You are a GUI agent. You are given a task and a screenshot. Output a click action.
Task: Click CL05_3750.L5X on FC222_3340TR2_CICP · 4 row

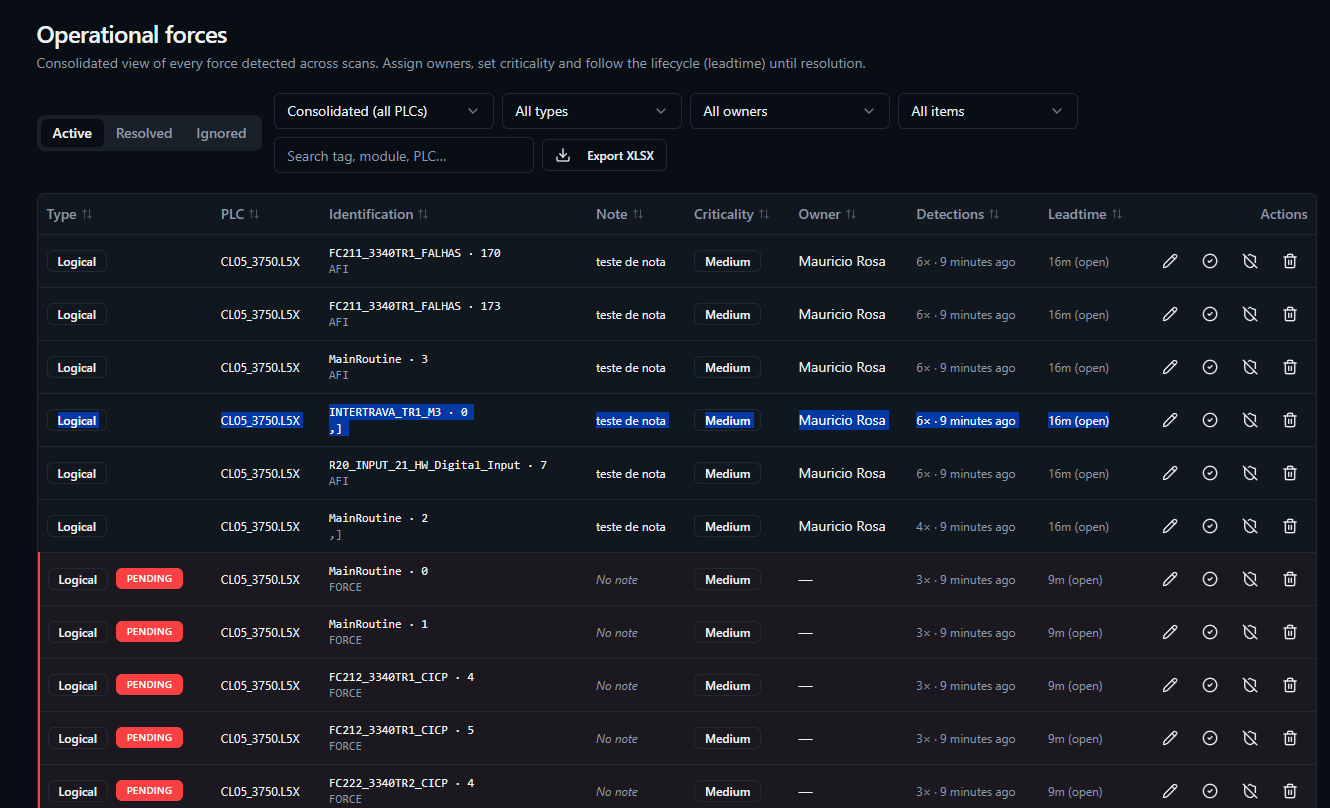tap(260, 791)
